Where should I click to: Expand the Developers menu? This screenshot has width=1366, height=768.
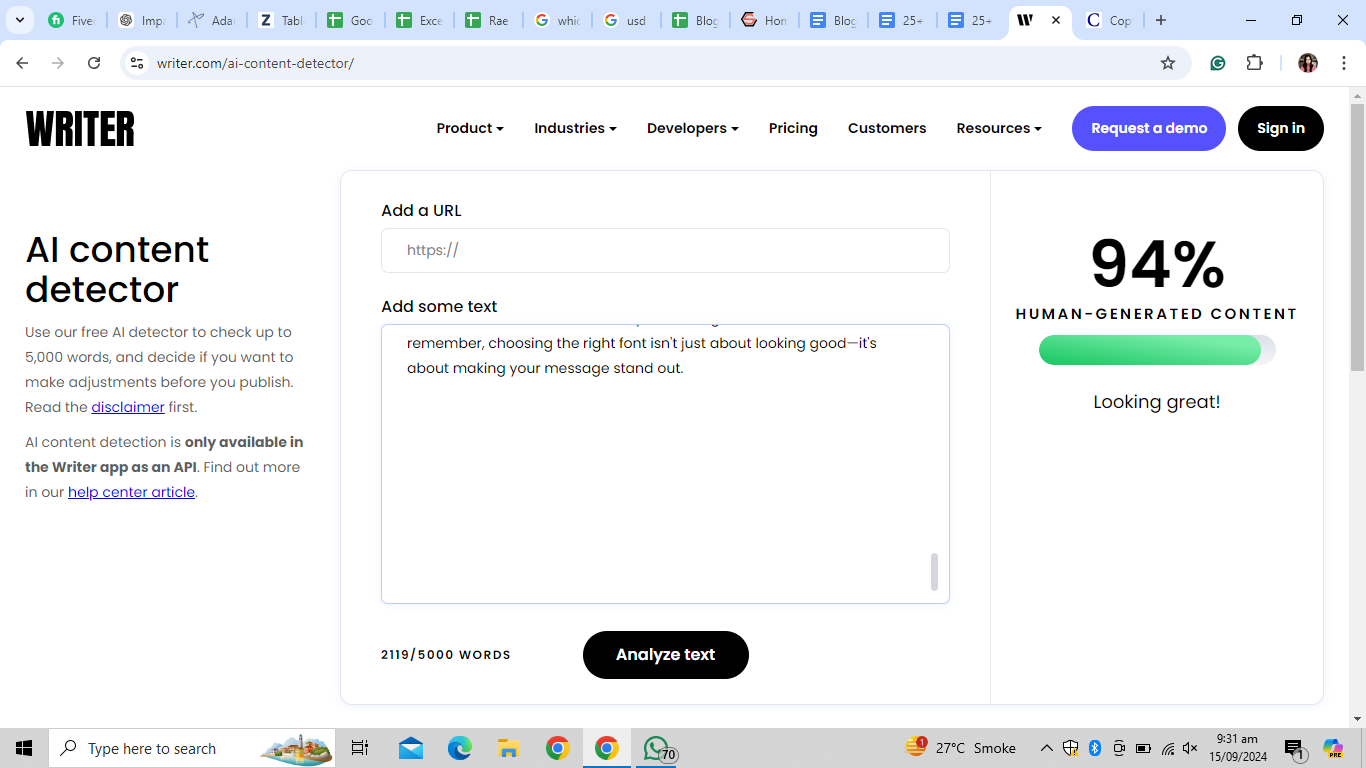pos(693,128)
